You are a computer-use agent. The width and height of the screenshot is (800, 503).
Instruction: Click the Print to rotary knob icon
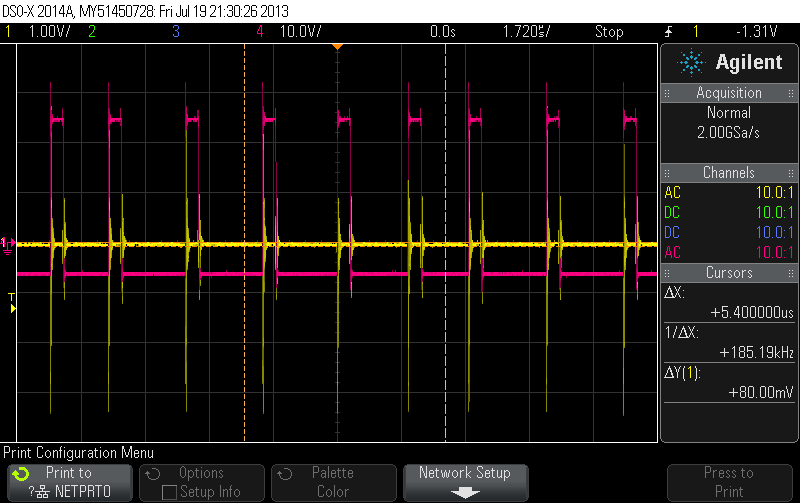pos(21,474)
